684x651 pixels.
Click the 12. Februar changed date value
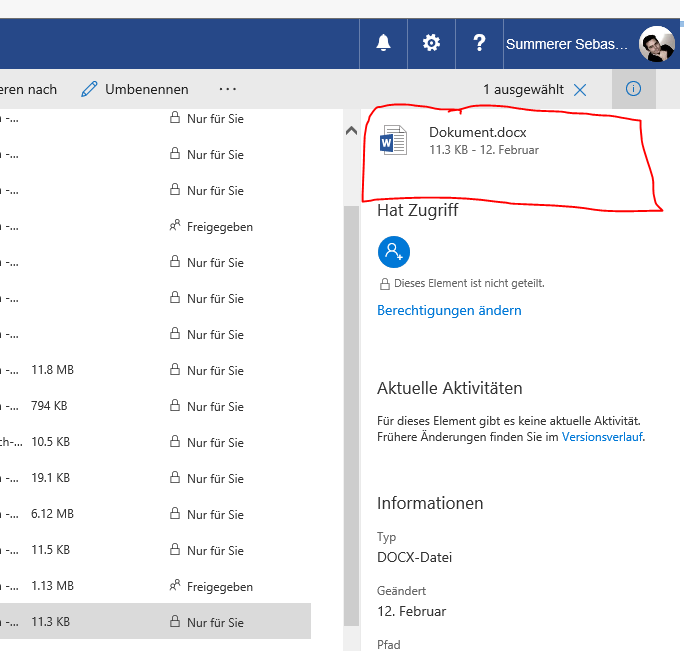tap(411, 611)
